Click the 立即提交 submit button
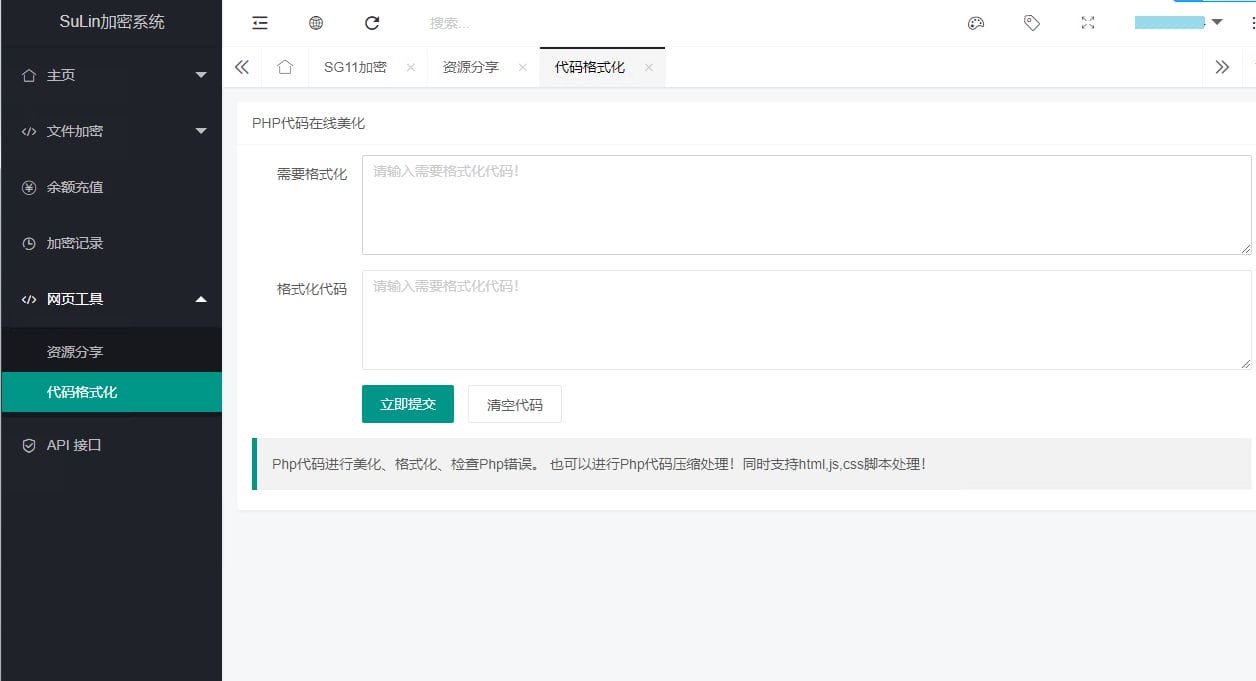 (x=407, y=404)
